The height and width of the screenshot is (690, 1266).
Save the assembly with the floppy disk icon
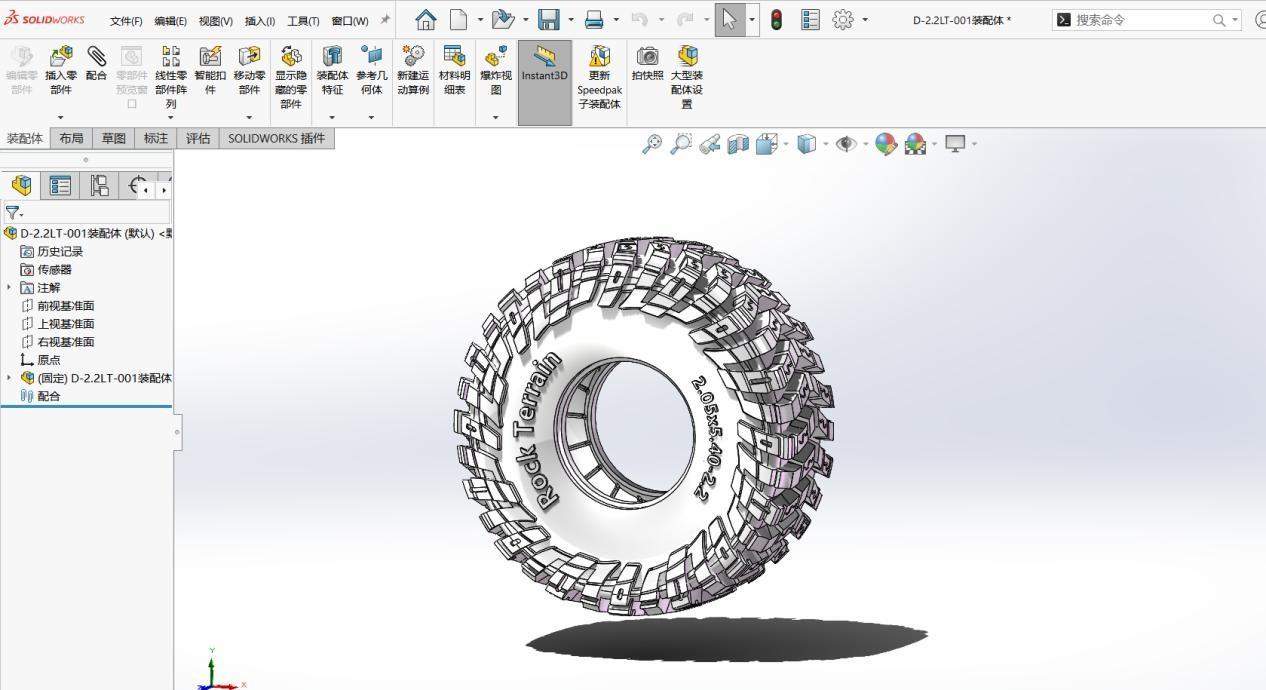coord(549,20)
